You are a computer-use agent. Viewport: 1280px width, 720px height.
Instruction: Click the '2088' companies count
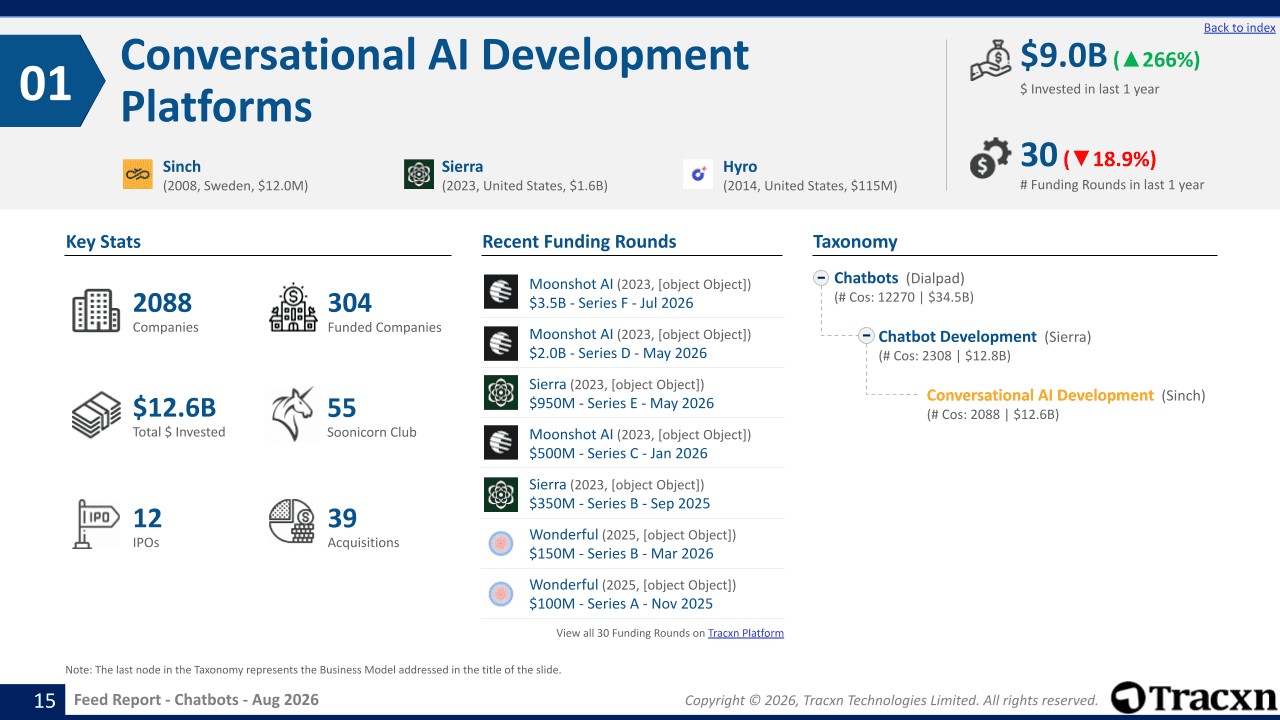point(162,303)
